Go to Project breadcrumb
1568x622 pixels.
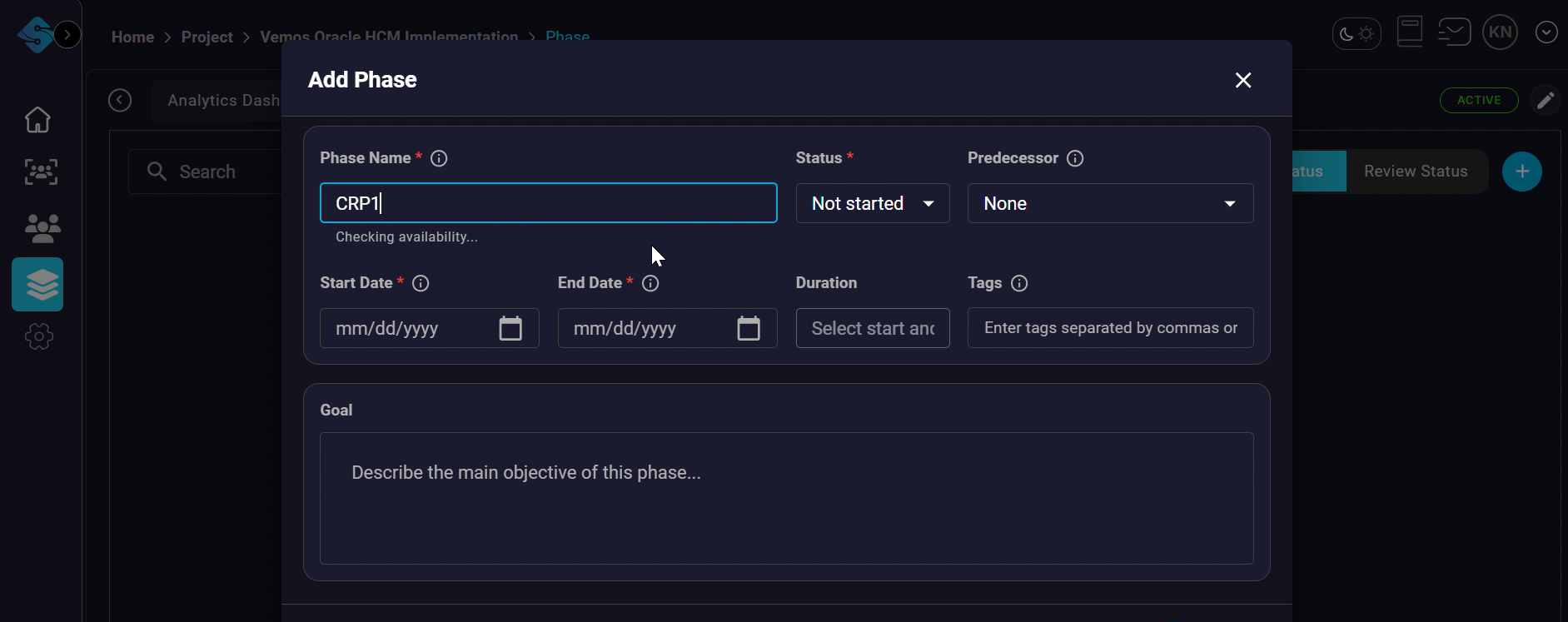(207, 37)
